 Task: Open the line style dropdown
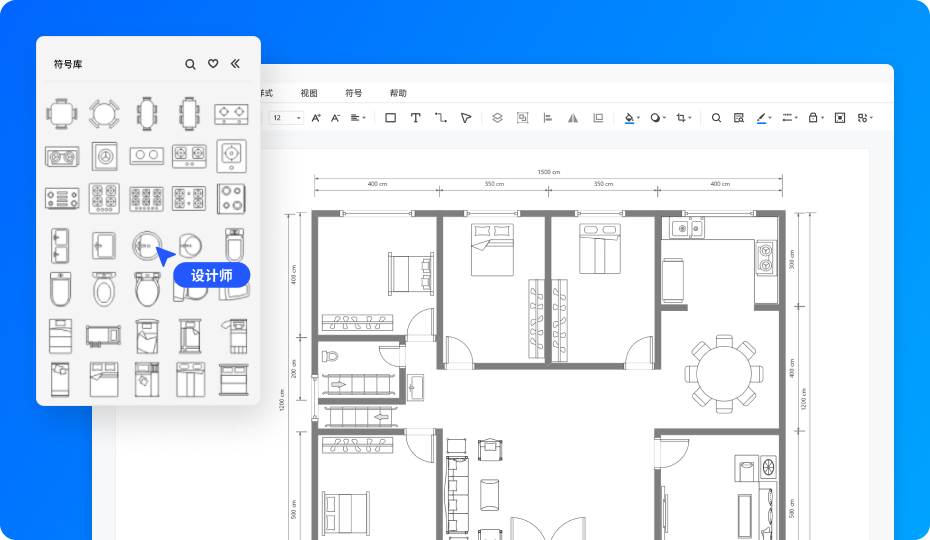coord(789,117)
